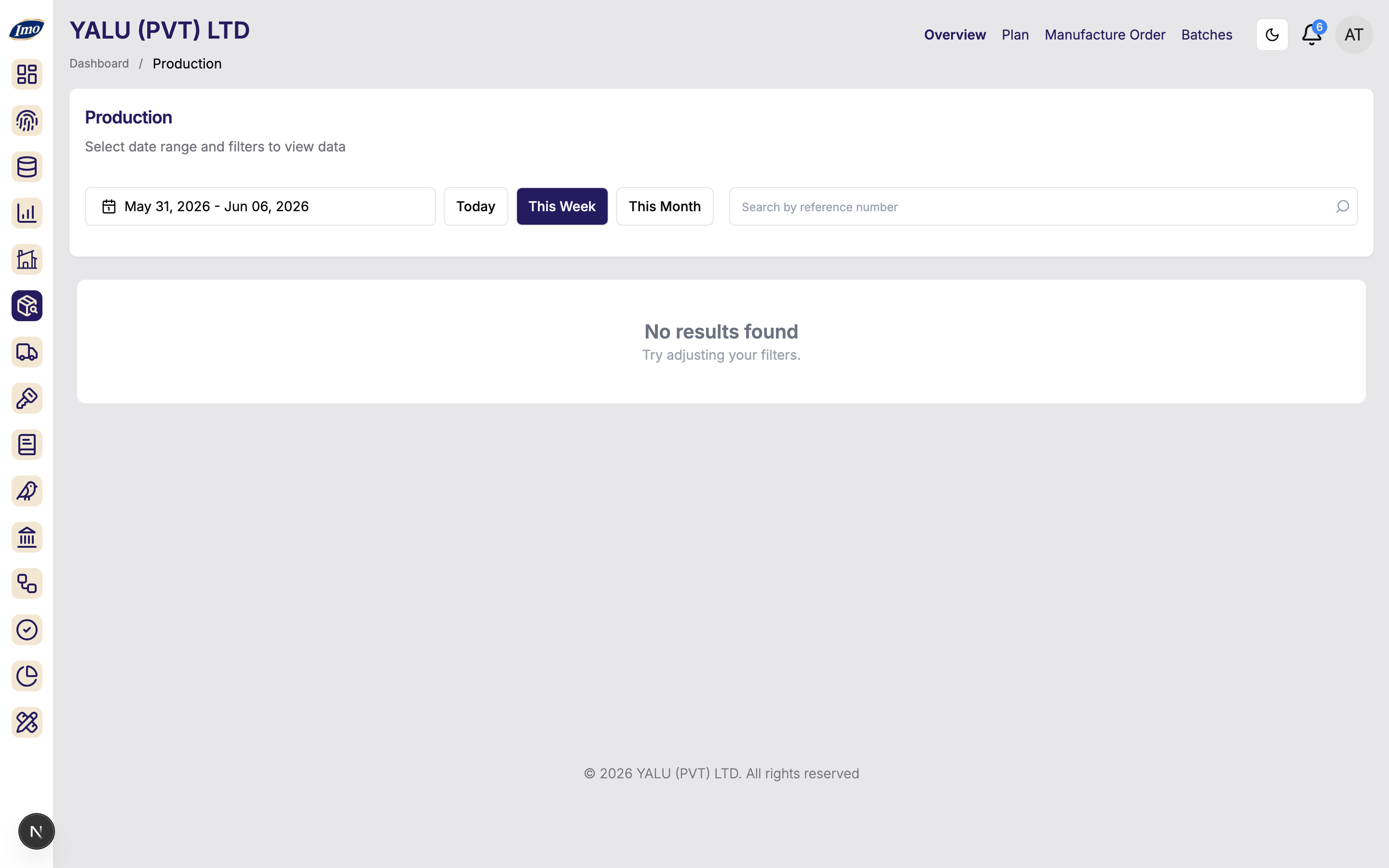Open the pencil ruler design icon in sidebar

[x=27, y=723]
